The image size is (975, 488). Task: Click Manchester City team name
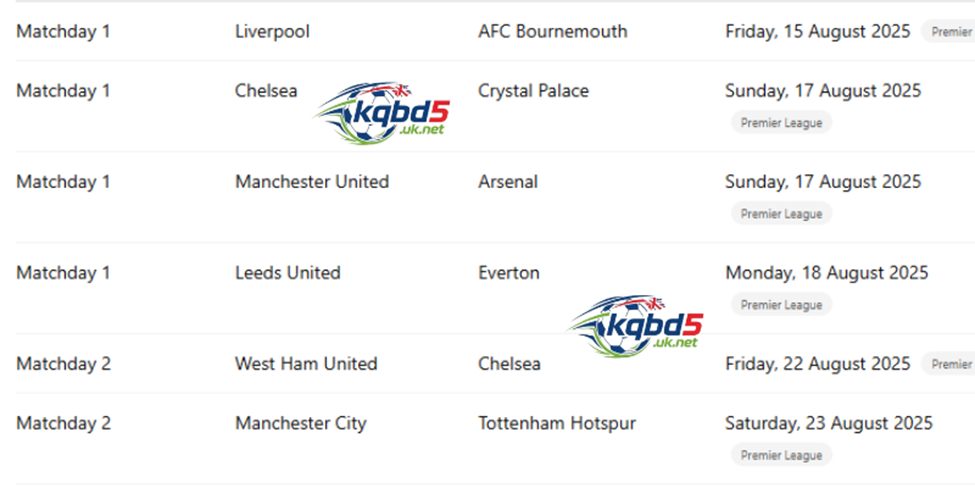pyautogui.click(x=300, y=423)
